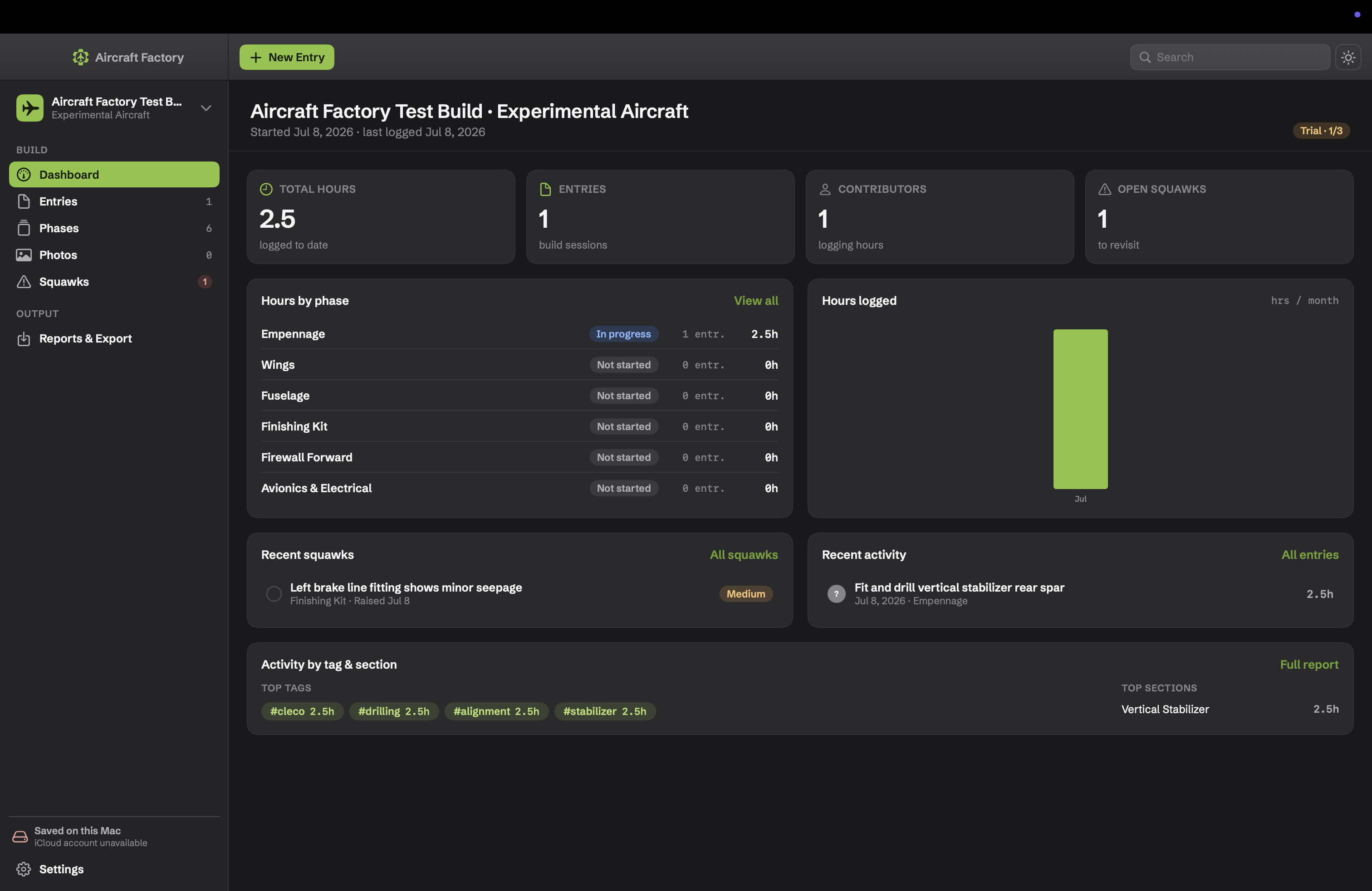Click the question mark avatar in Recent activity
This screenshot has width=1372, height=891.
[836, 593]
